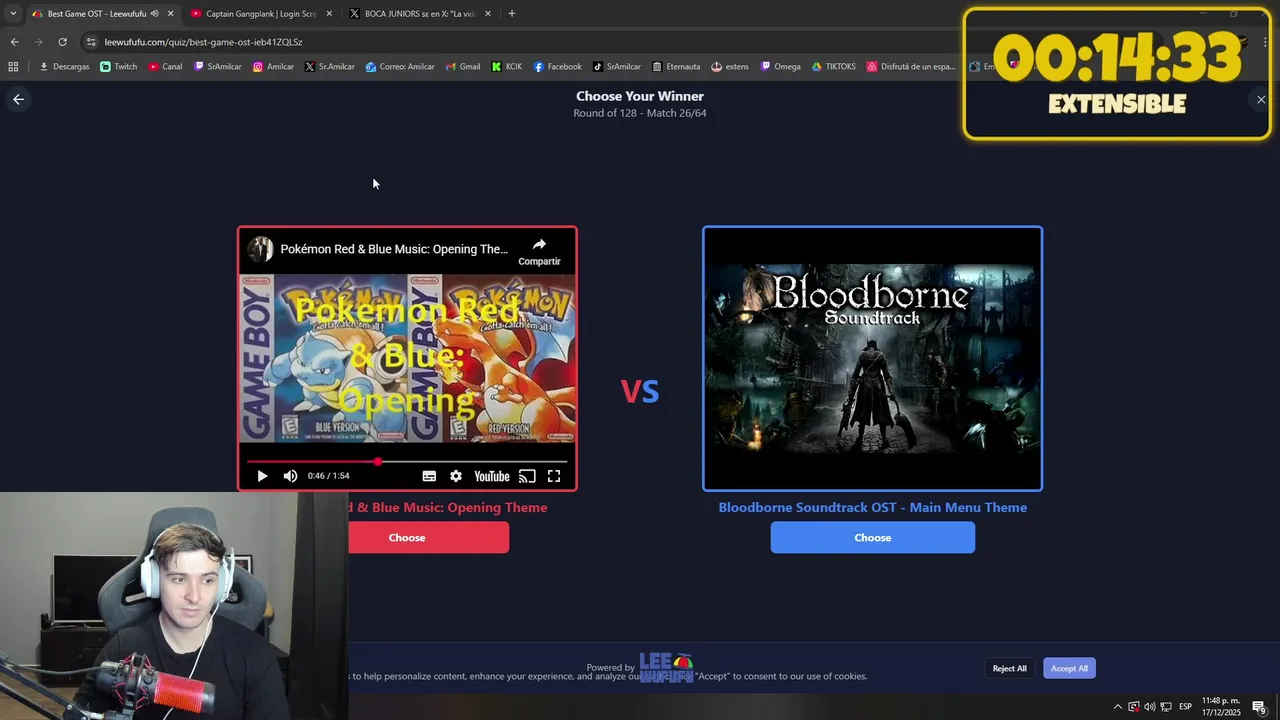The image size is (1280, 720).
Task: View site information icon in address bar
Action: tap(91, 42)
